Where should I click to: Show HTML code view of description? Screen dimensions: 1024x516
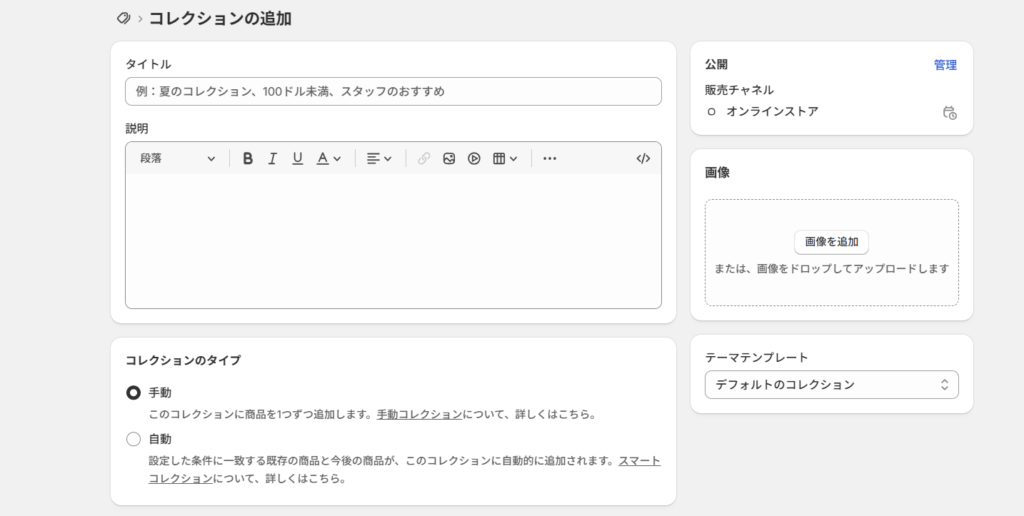coord(643,158)
